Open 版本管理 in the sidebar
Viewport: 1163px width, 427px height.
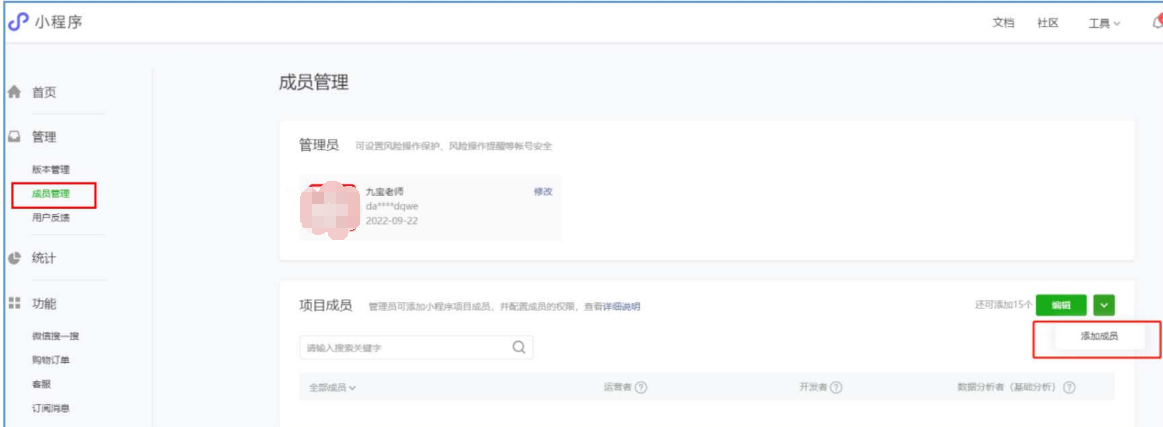click(51, 170)
